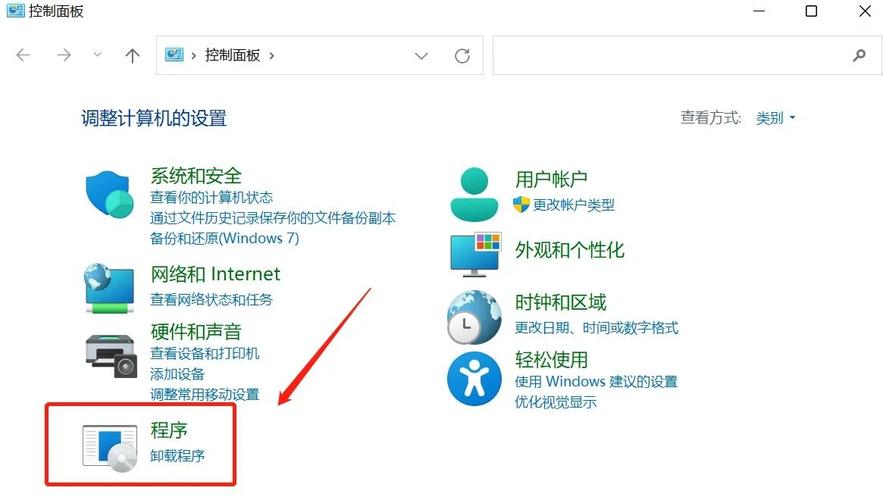Open 系统和安全 category link
Viewport: 883px width, 500px height.
pyautogui.click(x=196, y=176)
